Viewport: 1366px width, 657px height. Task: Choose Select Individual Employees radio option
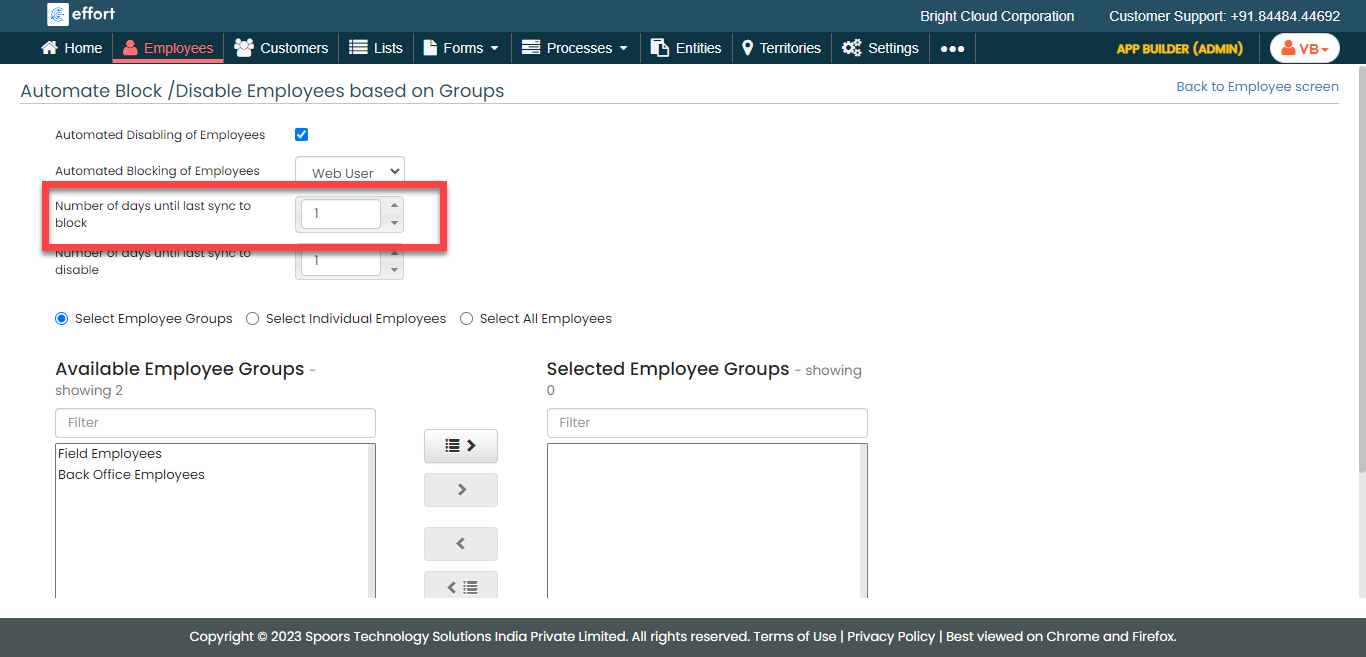point(253,319)
